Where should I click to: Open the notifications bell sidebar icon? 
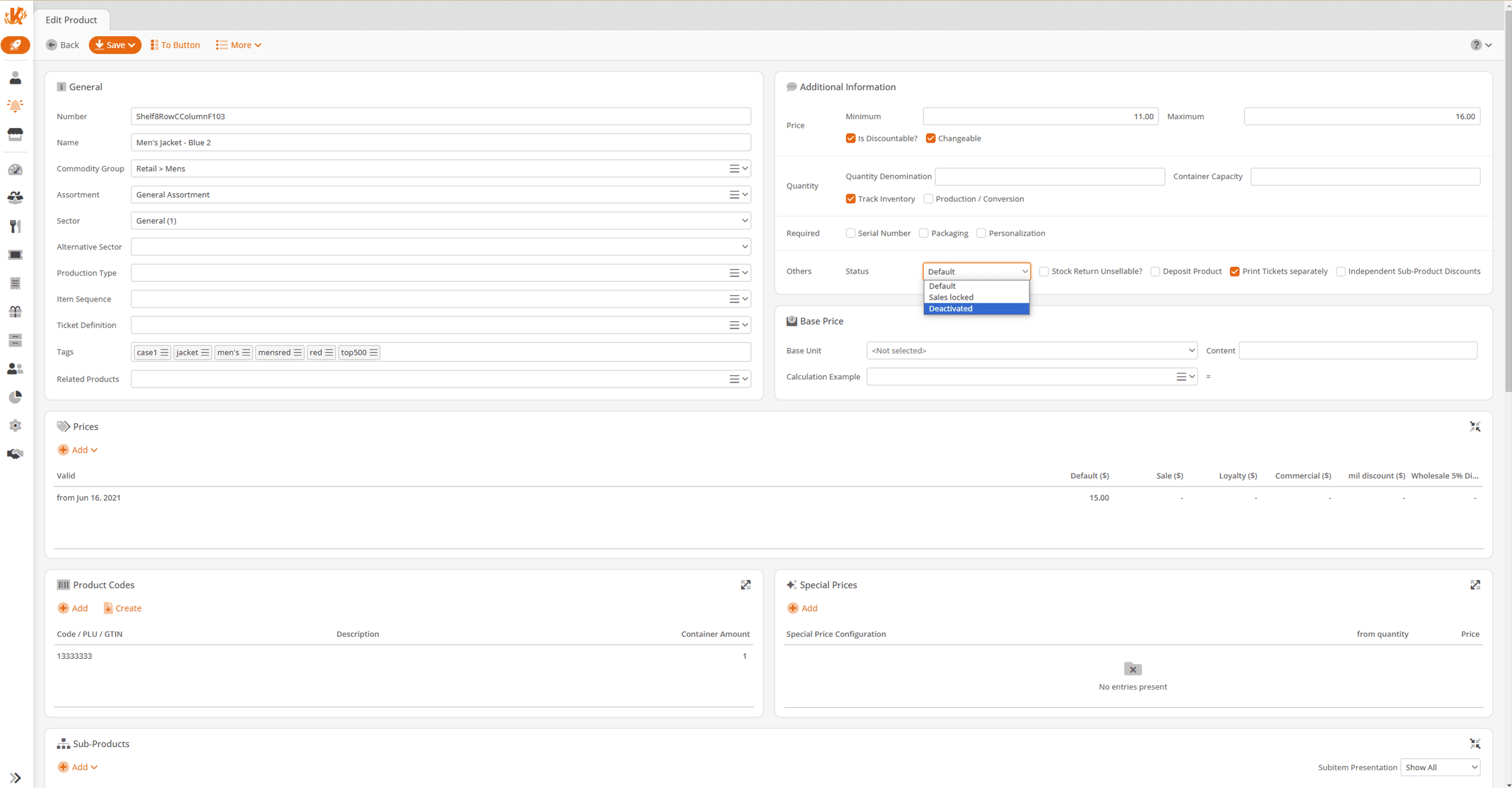click(15, 105)
